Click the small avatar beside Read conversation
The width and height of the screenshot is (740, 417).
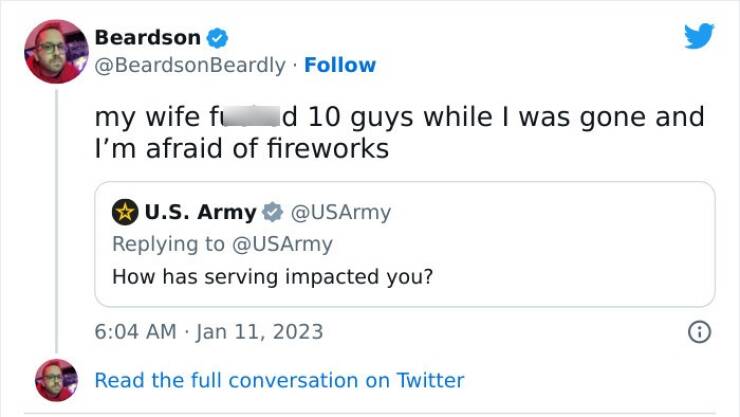point(55,380)
